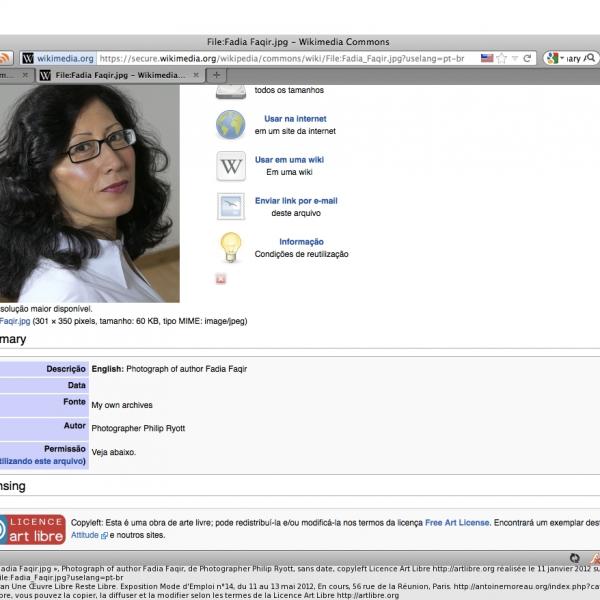
Task: Open the 'Usar na internet' link
Action: pyautogui.click(x=295, y=119)
